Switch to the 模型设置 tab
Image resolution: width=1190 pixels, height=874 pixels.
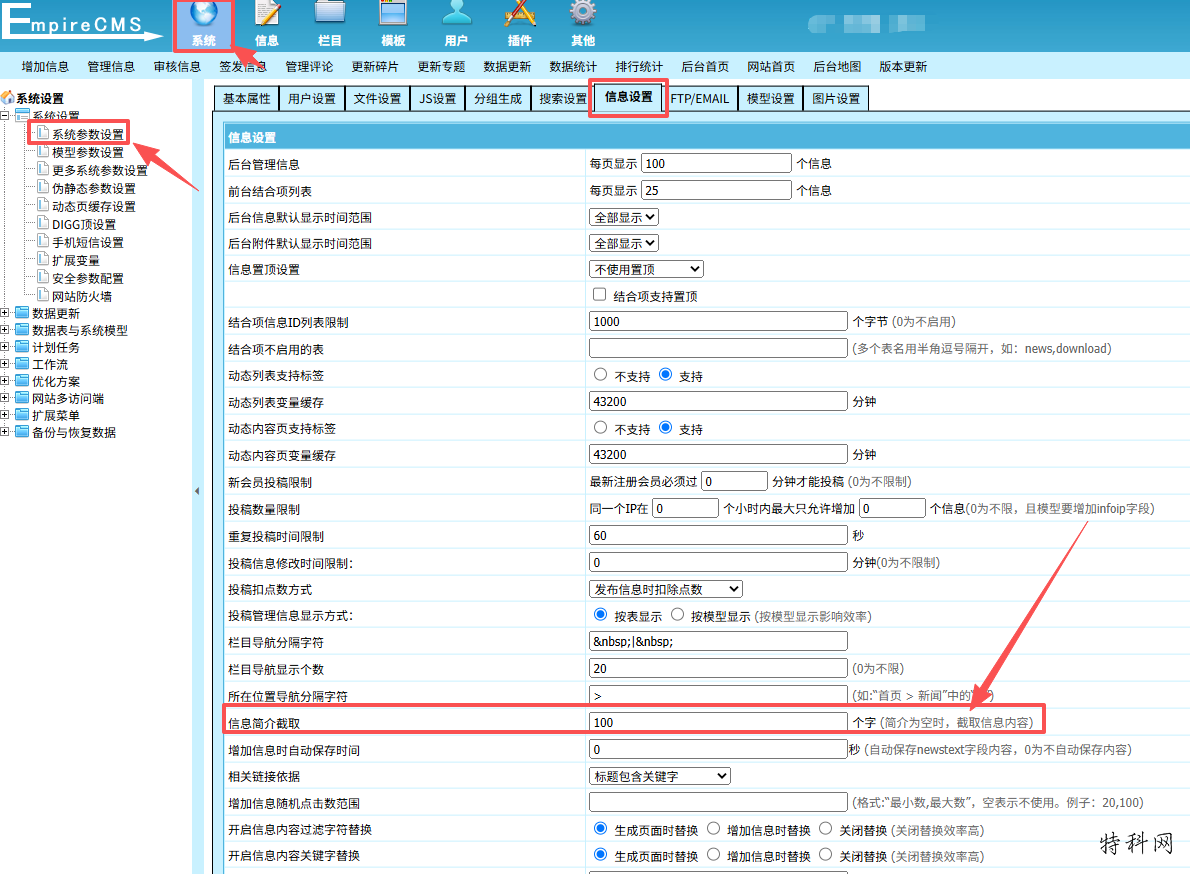point(770,99)
